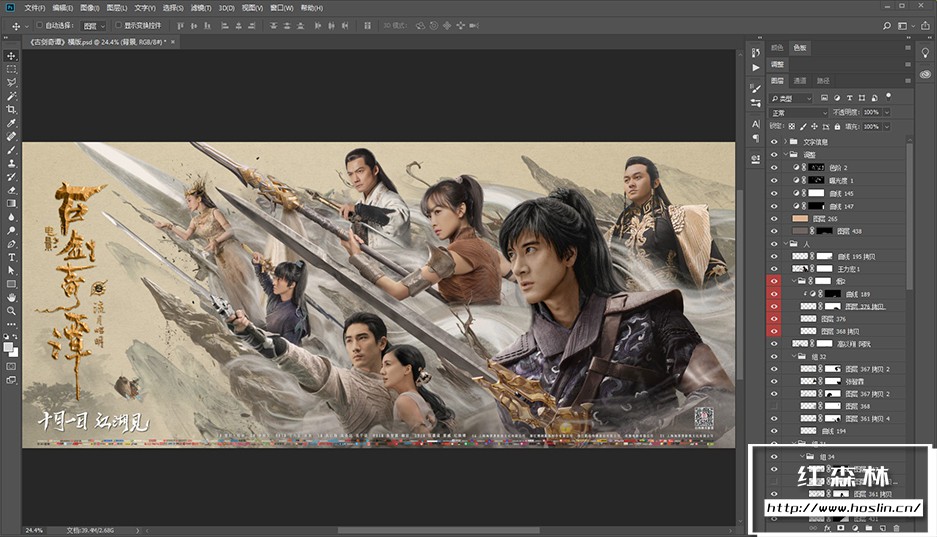
Task: Select the Magic Wand tool
Action: pos(11,96)
